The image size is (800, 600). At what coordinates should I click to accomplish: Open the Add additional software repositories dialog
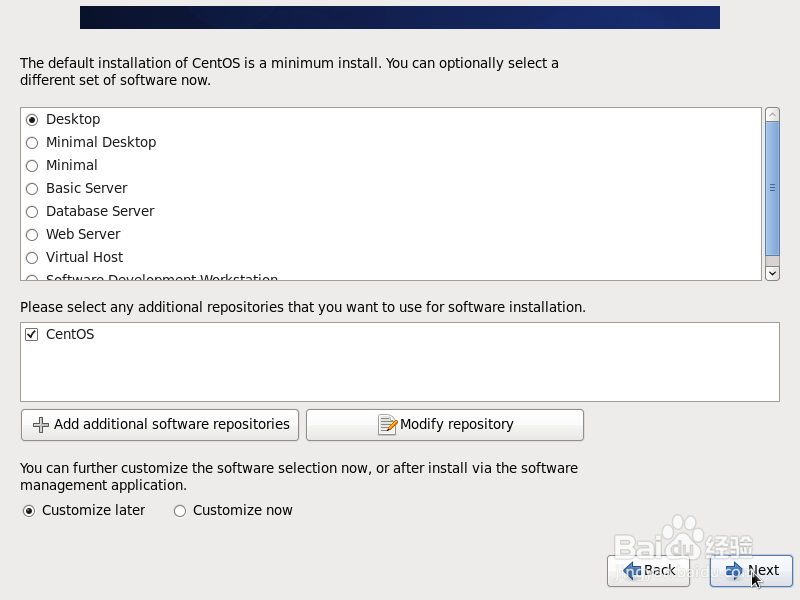point(160,424)
